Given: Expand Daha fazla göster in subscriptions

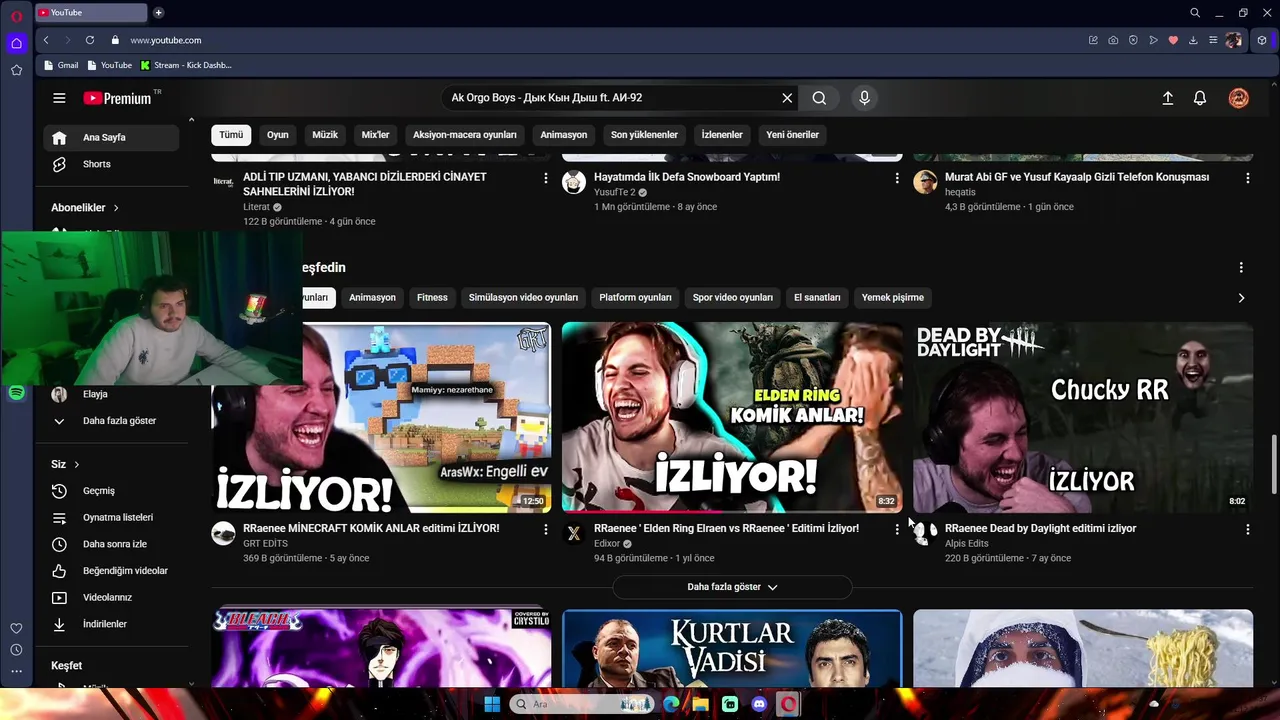Looking at the screenshot, I should (111, 421).
